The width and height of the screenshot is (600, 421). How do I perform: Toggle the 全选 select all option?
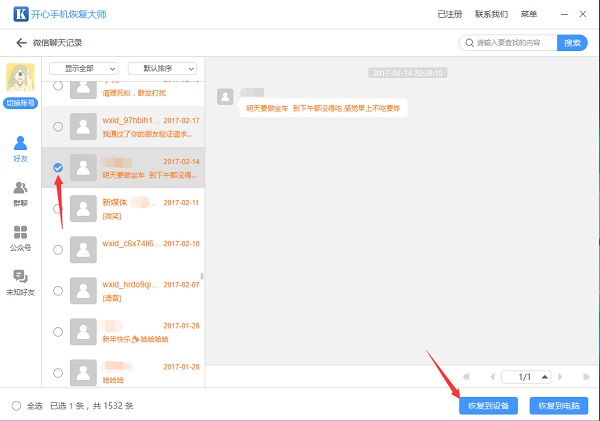[16, 406]
